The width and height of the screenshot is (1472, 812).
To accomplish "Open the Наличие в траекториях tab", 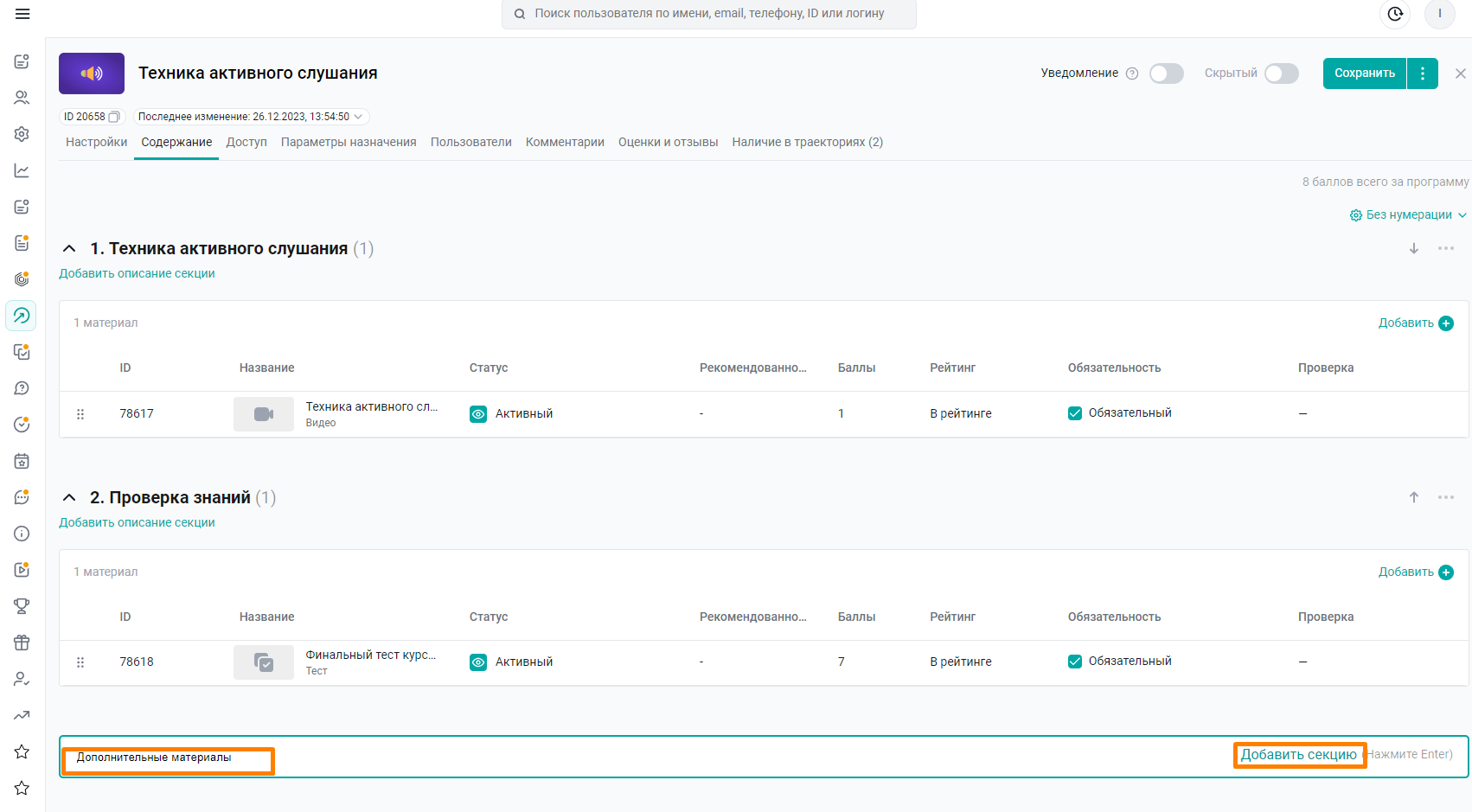I will tap(807, 143).
